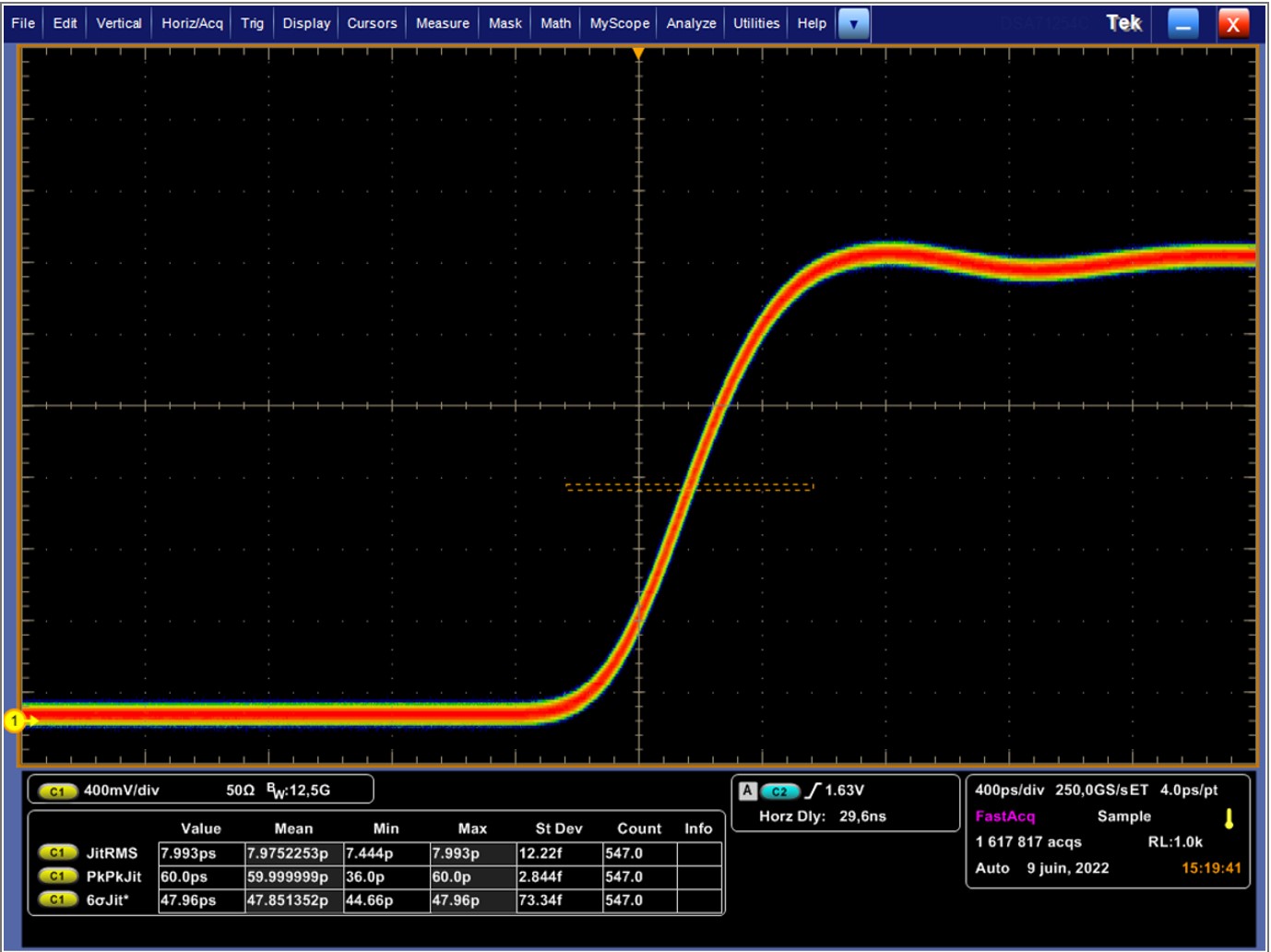Click the C1 channel badge beside 400mV/div

[57, 791]
